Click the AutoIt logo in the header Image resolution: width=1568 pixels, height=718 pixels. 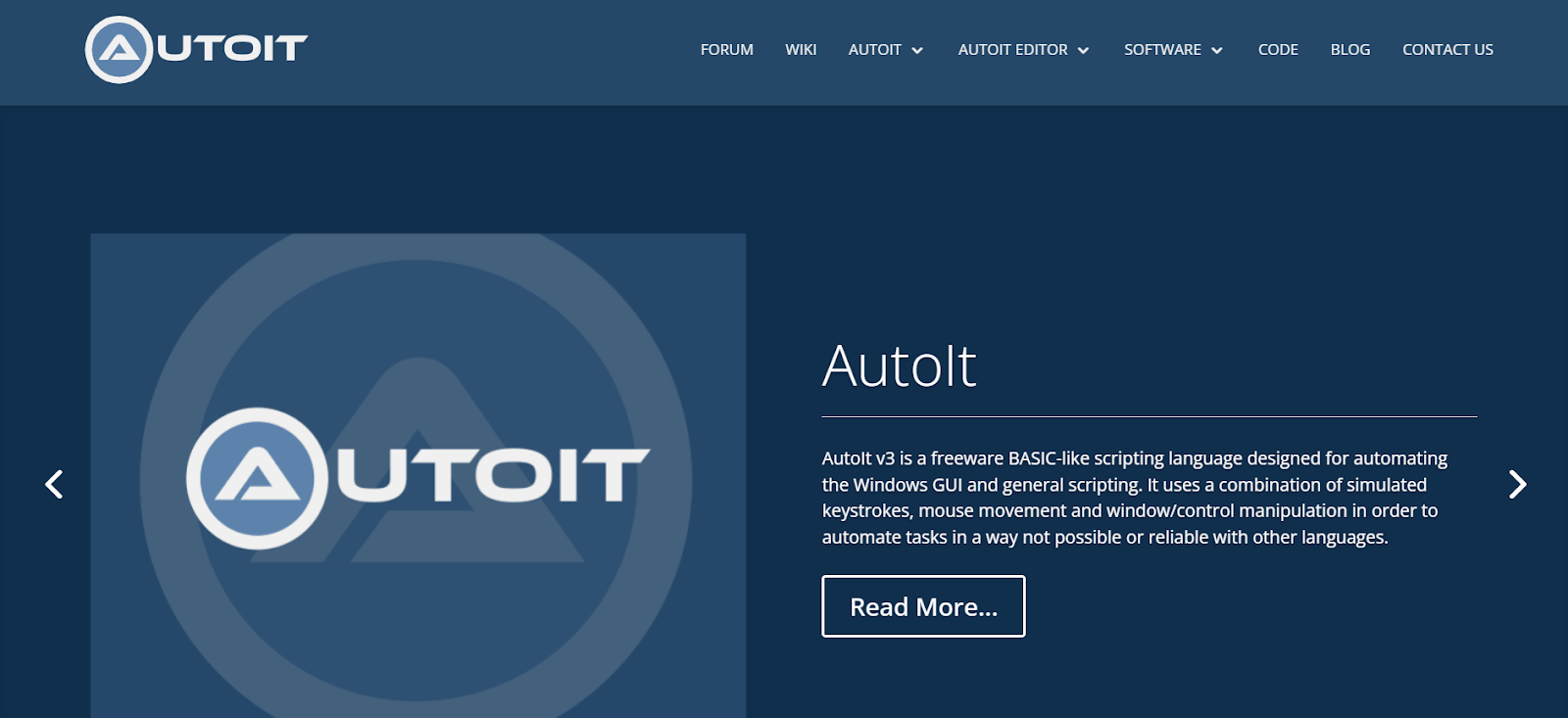pos(196,49)
